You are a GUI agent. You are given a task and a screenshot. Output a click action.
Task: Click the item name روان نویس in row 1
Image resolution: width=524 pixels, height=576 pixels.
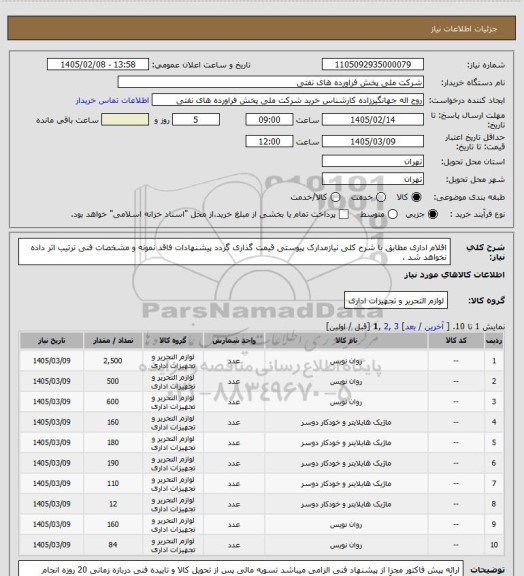click(346, 361)
